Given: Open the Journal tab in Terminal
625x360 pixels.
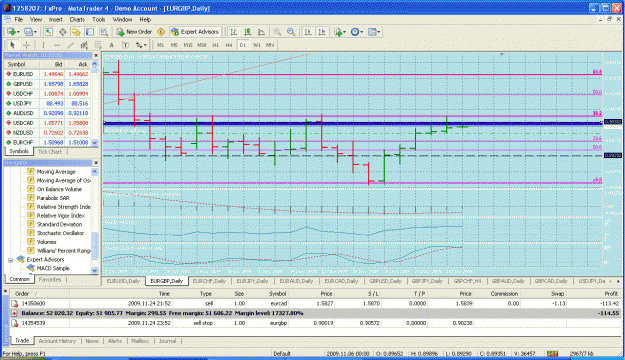Looking at the screenshot, I should click(x=167, y=341).
